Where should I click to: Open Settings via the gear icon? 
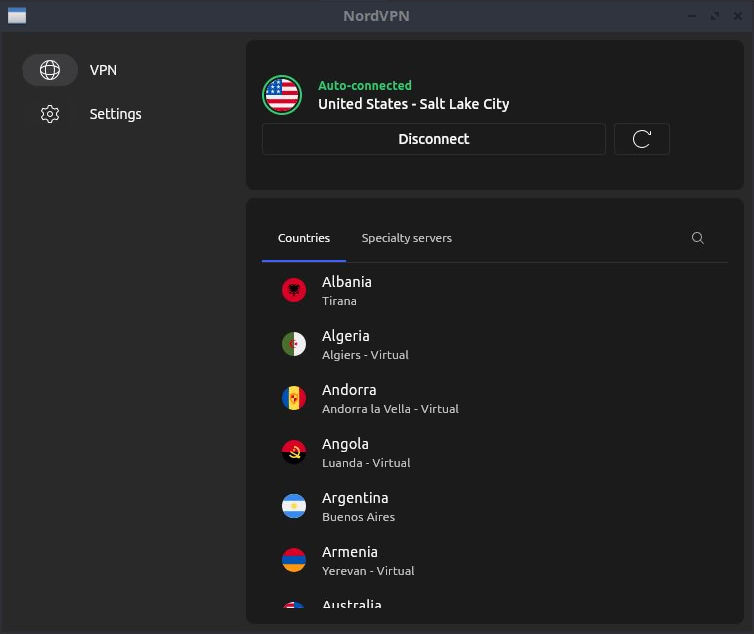[x=50, y=114]
